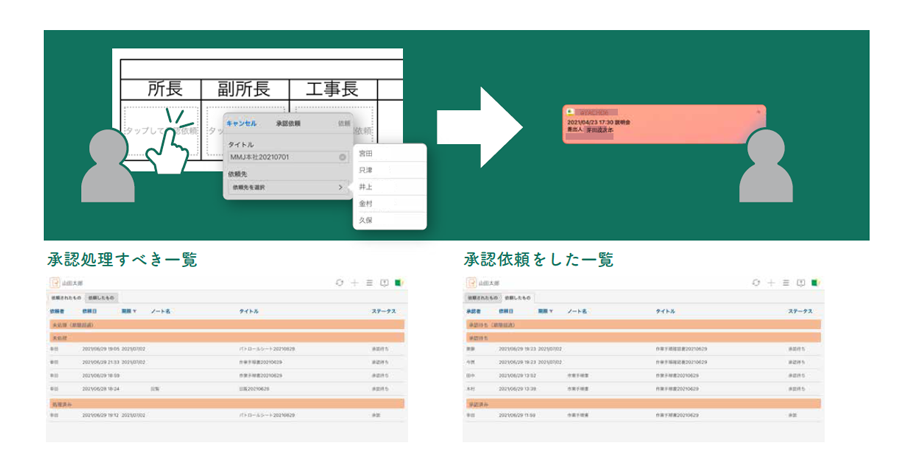This screenshot has height=476, width=920.
Task: Open the pink notification banner
Action: point(664,124)
